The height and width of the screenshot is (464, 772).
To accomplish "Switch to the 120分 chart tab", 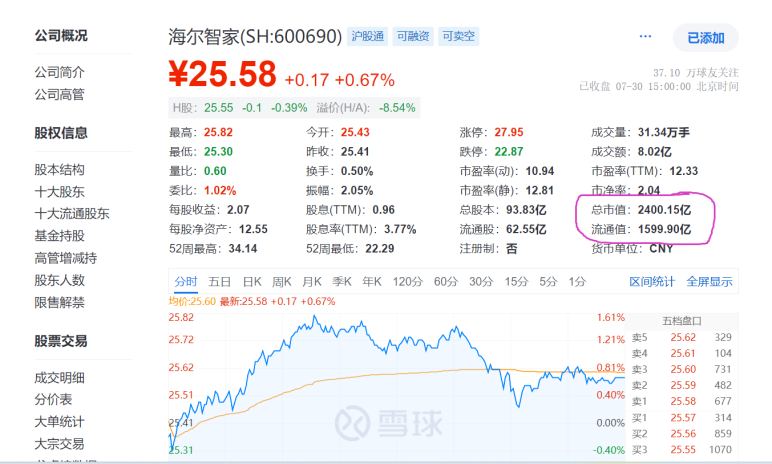I will coord(408,282).
